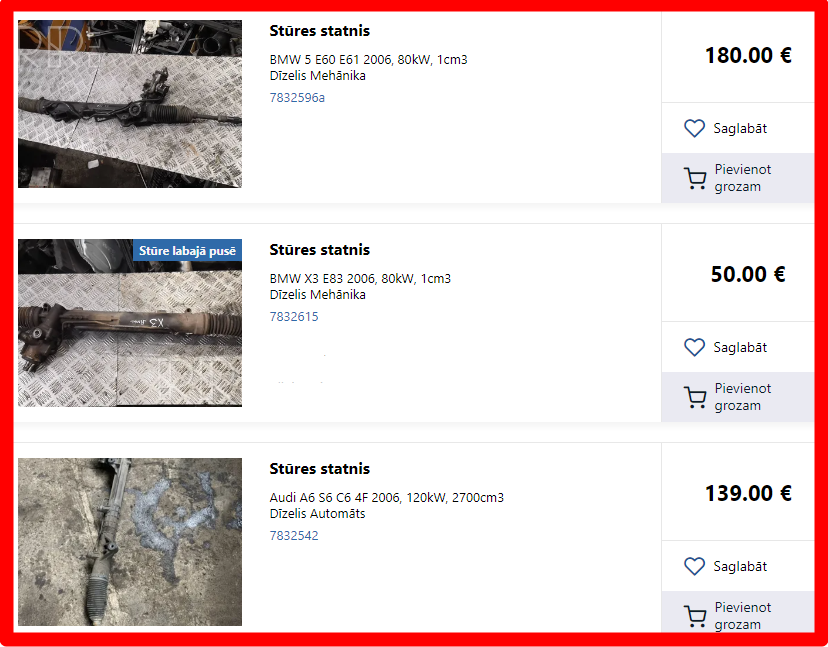Screen dimensions: 828x647
Task: Open BMW X3 steering rack photo
Action: tap(130, 323)
